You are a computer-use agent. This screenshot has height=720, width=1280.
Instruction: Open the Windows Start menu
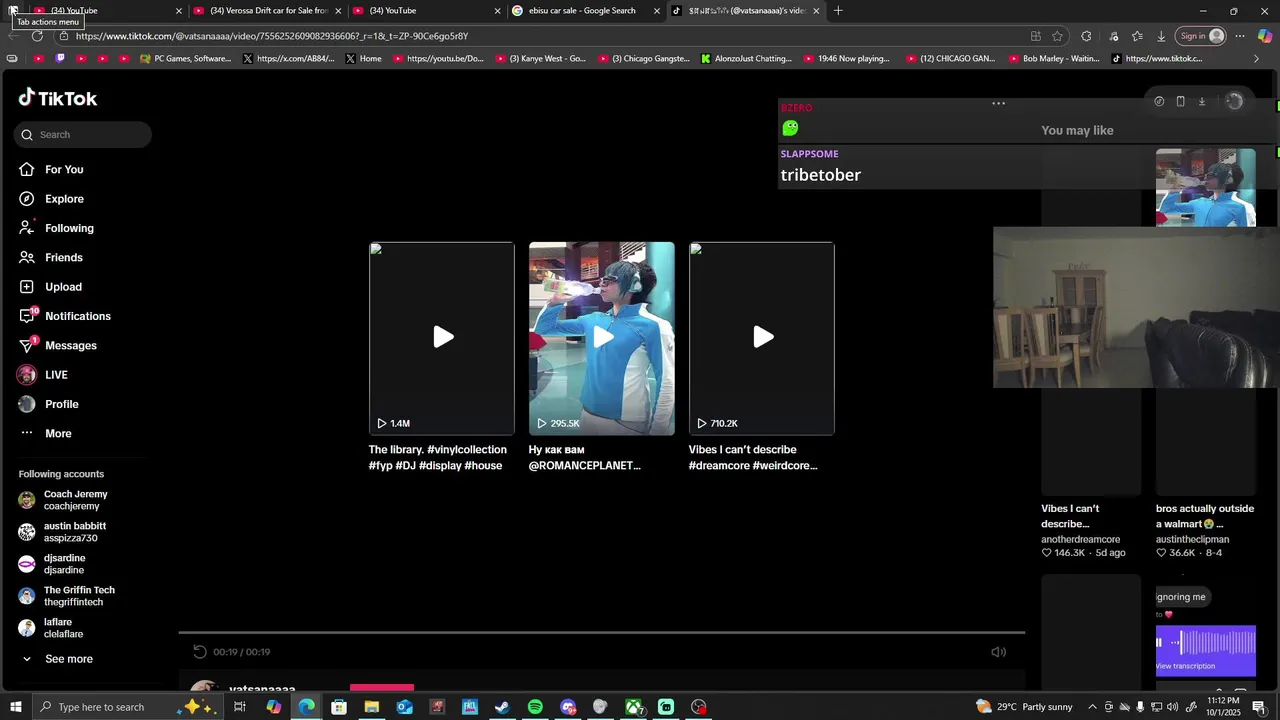[14, 707]
